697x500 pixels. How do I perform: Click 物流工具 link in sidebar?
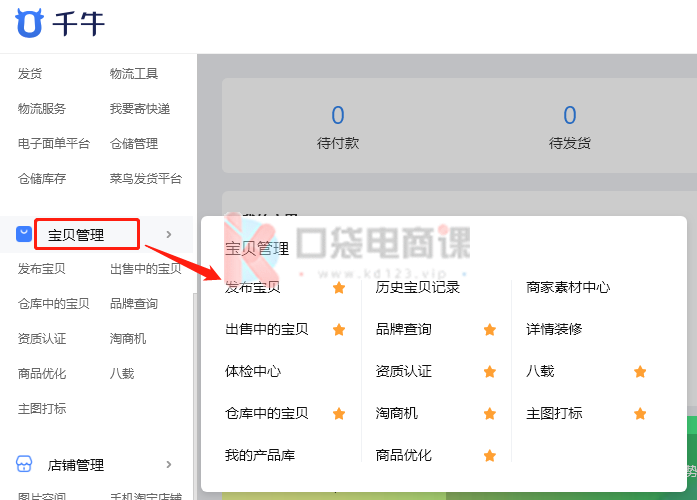[134, 73]
